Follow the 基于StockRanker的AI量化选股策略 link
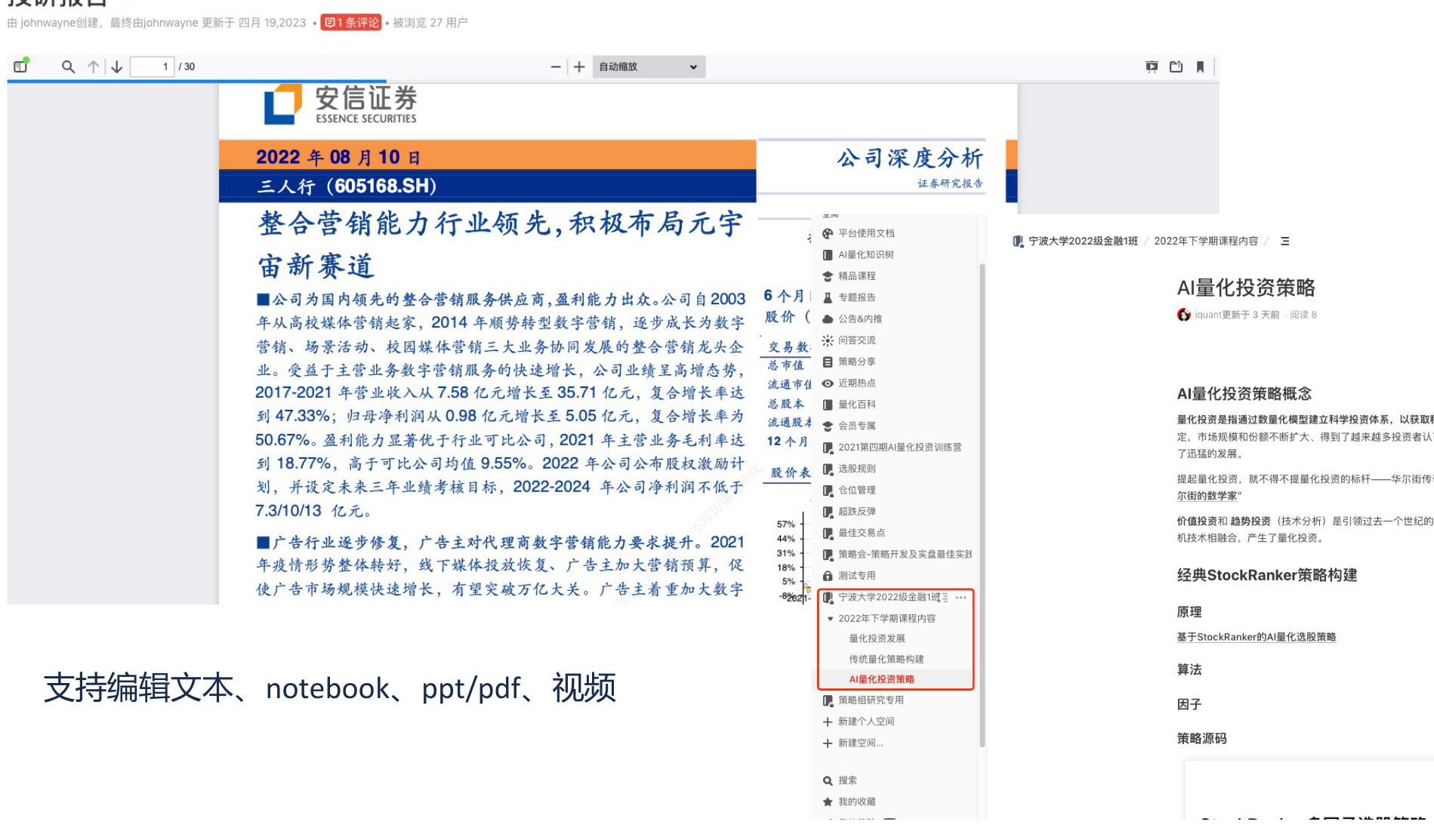 click(1256, 637)
